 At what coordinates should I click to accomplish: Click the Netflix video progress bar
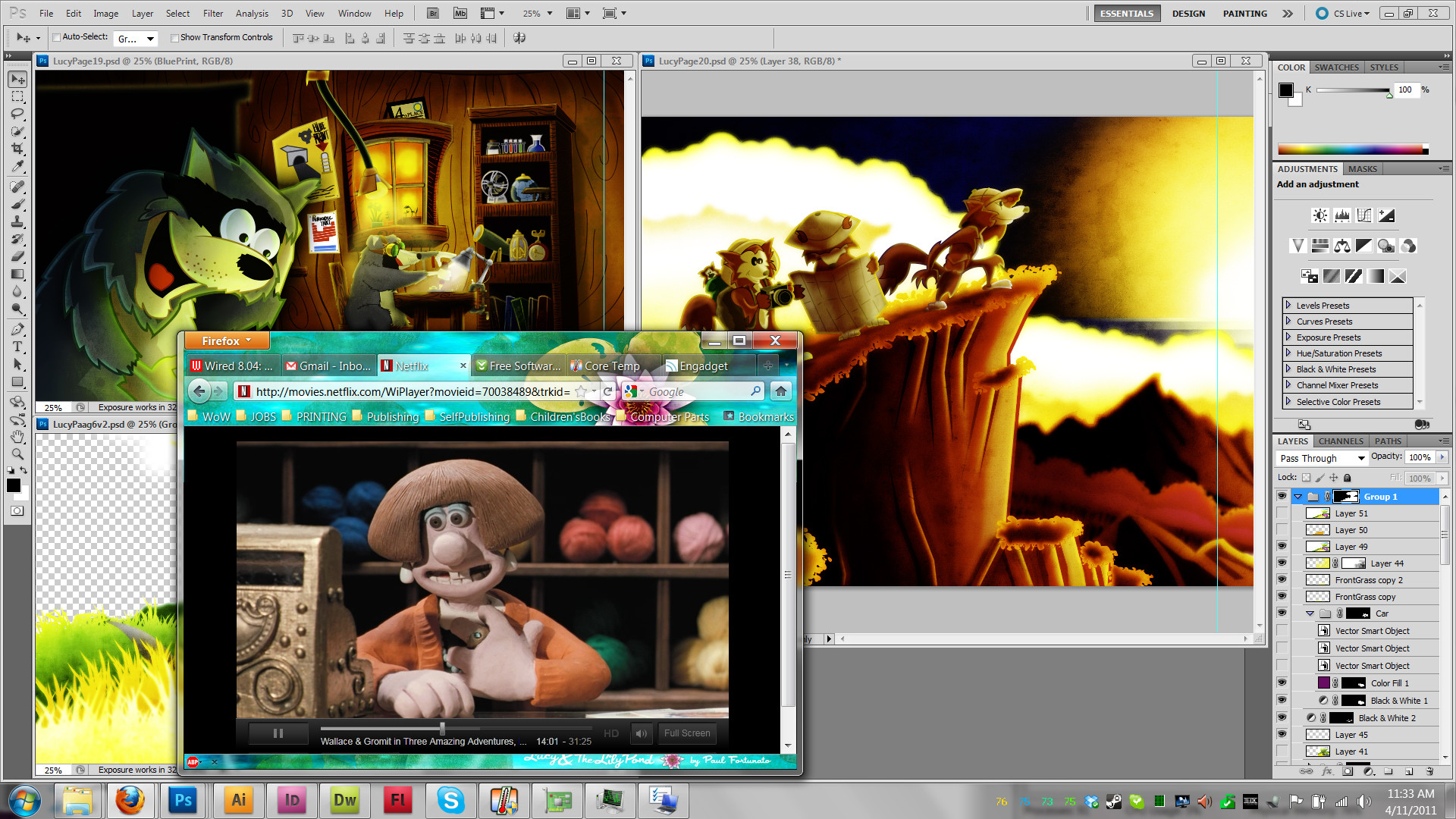pyautogui.click(x=455, y=728)
